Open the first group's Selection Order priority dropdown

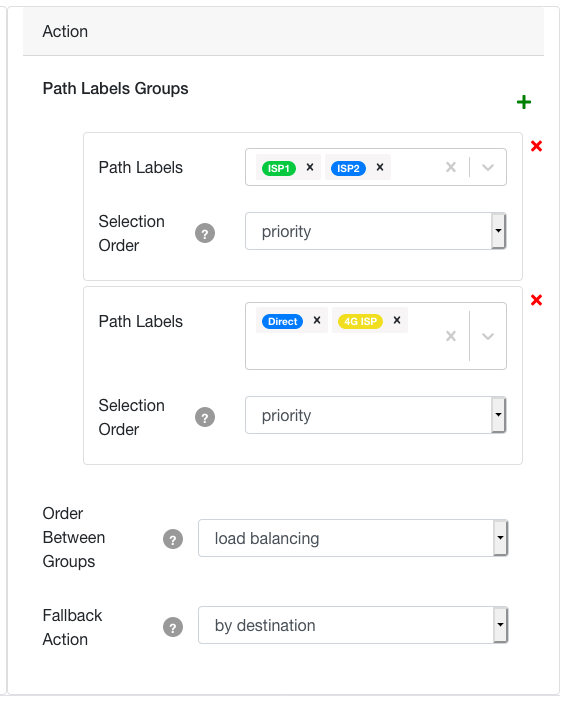pos(375,231)
